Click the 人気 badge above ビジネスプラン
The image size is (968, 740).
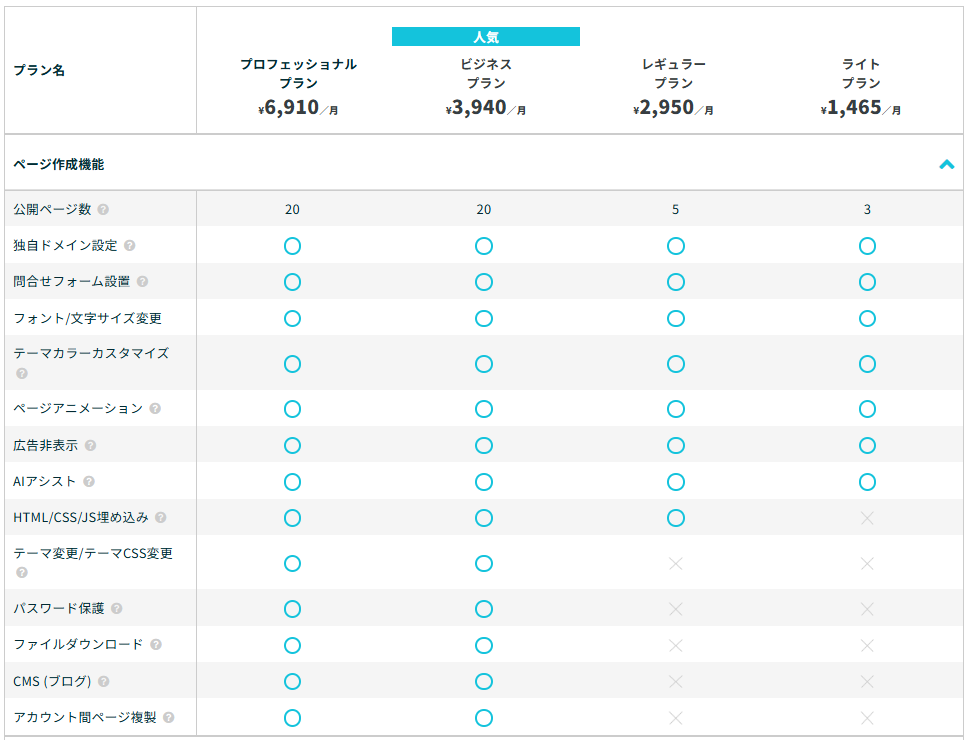(486, 37)
